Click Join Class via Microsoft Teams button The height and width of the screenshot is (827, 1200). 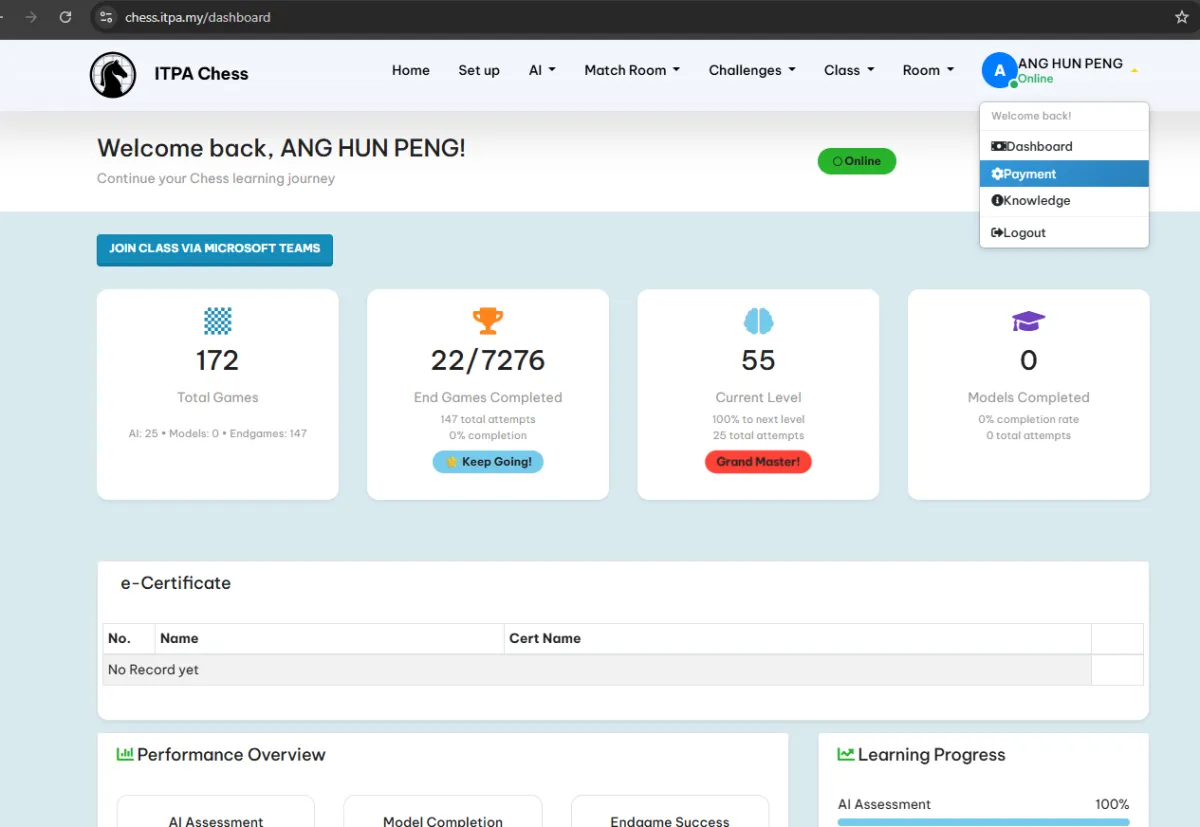coord(215,249)
